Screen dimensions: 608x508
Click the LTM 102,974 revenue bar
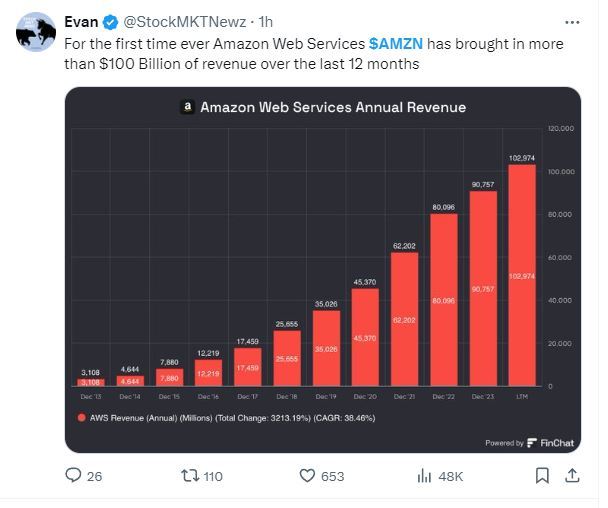[x=522, y=275]
